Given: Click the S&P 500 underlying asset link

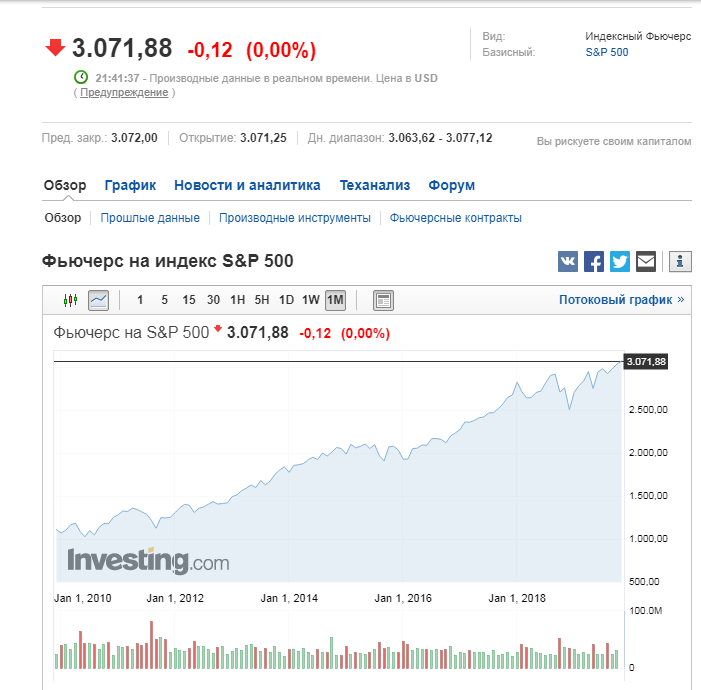Looking at the screenshot, I should pos(607,52).
